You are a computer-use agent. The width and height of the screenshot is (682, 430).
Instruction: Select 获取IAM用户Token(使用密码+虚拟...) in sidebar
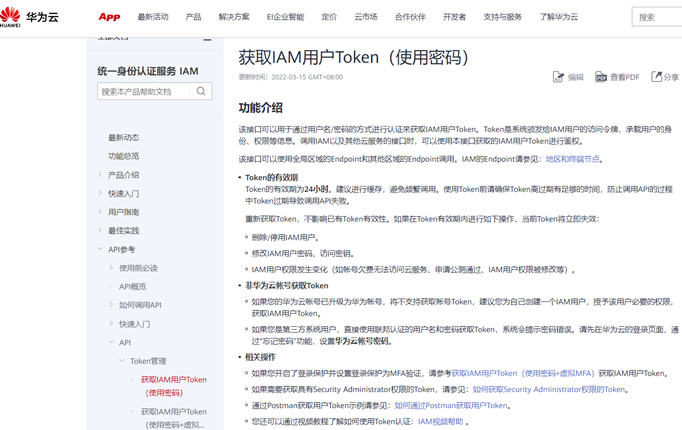pyautogui.click(x=174, y=418)
